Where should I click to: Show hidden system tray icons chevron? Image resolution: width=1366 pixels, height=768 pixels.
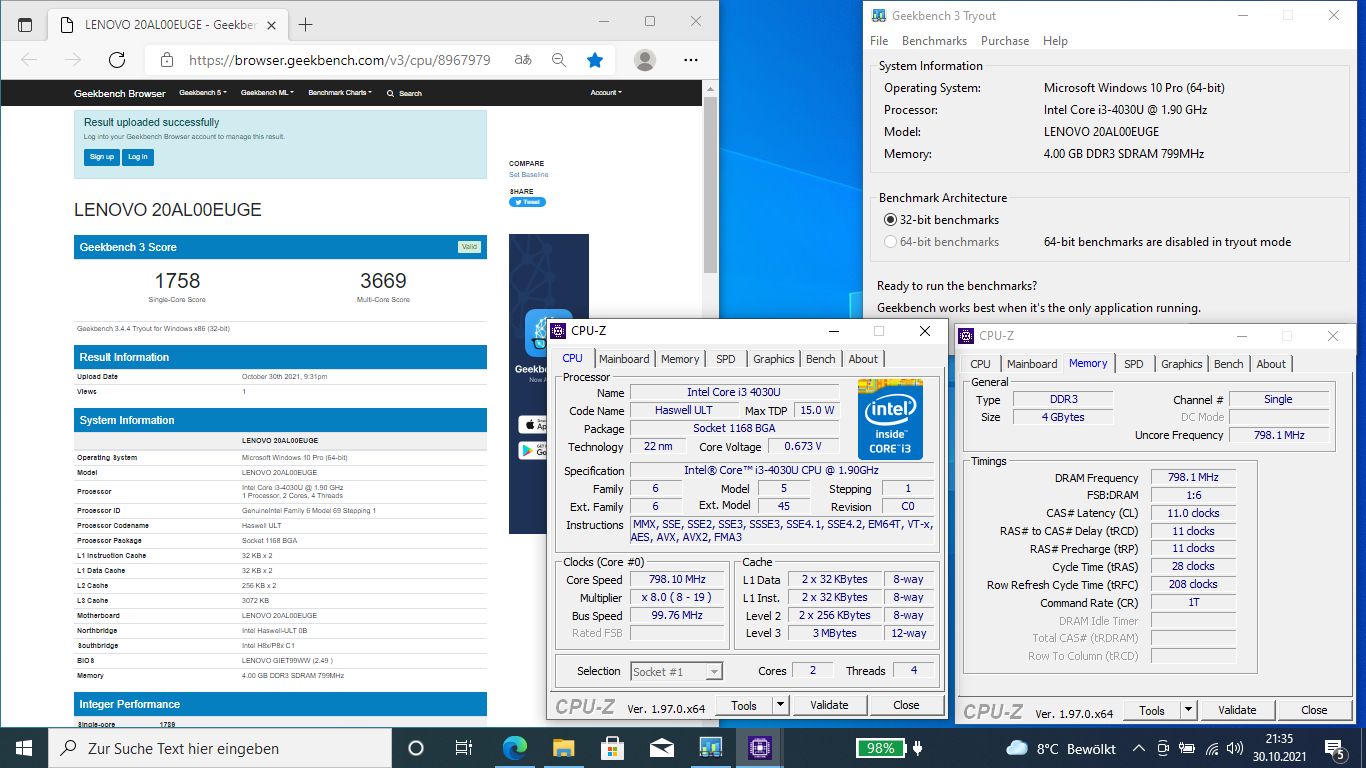tap(1138, 748)
